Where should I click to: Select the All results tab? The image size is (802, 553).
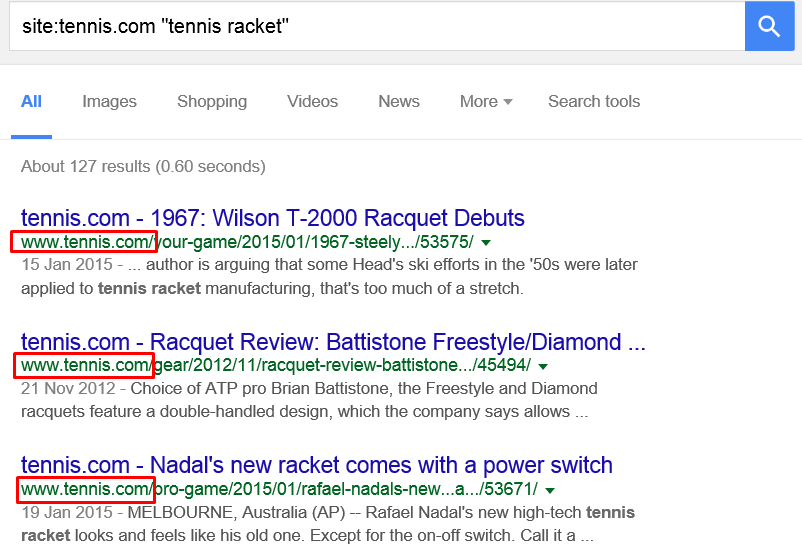[31, 101]
